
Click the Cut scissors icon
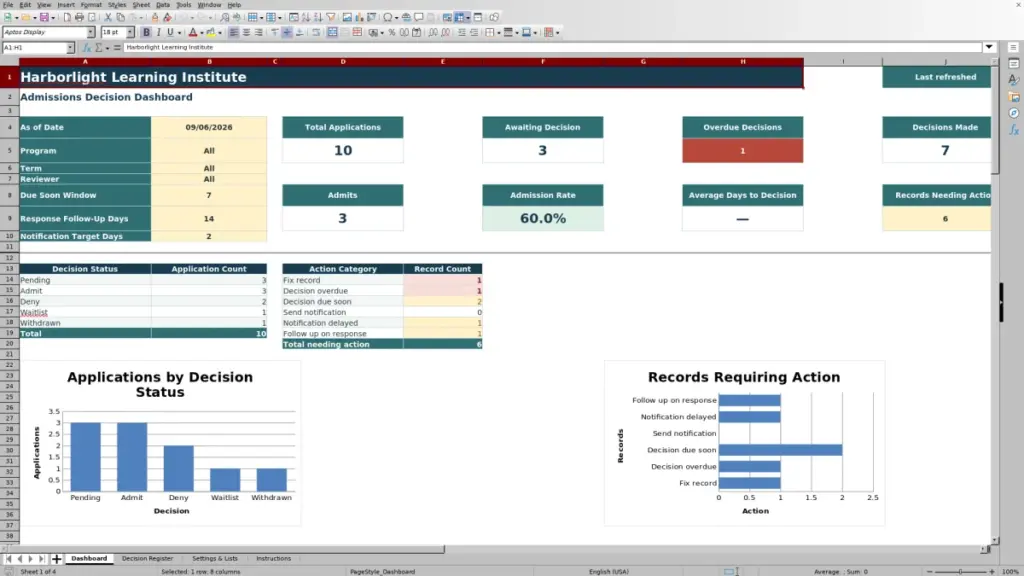pyautogui.click(x=108, y=17)
